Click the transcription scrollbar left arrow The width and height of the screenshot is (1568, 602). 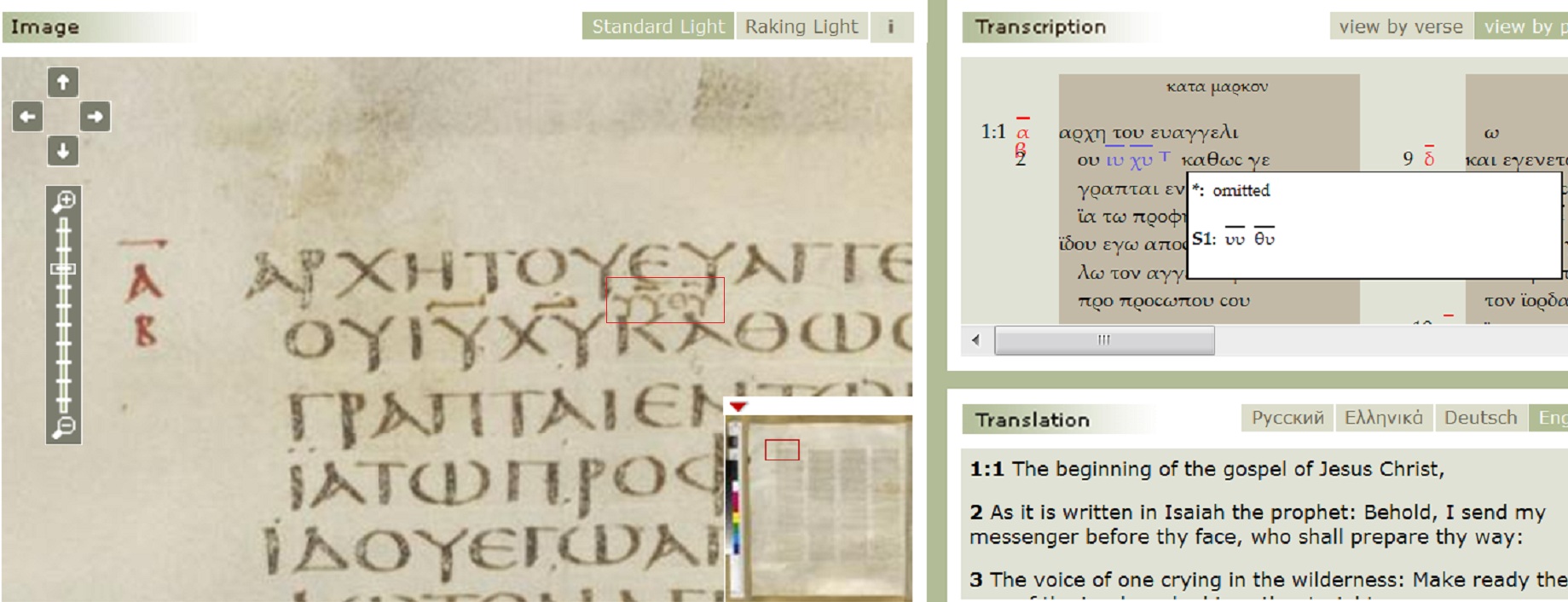tap(975, 339)
